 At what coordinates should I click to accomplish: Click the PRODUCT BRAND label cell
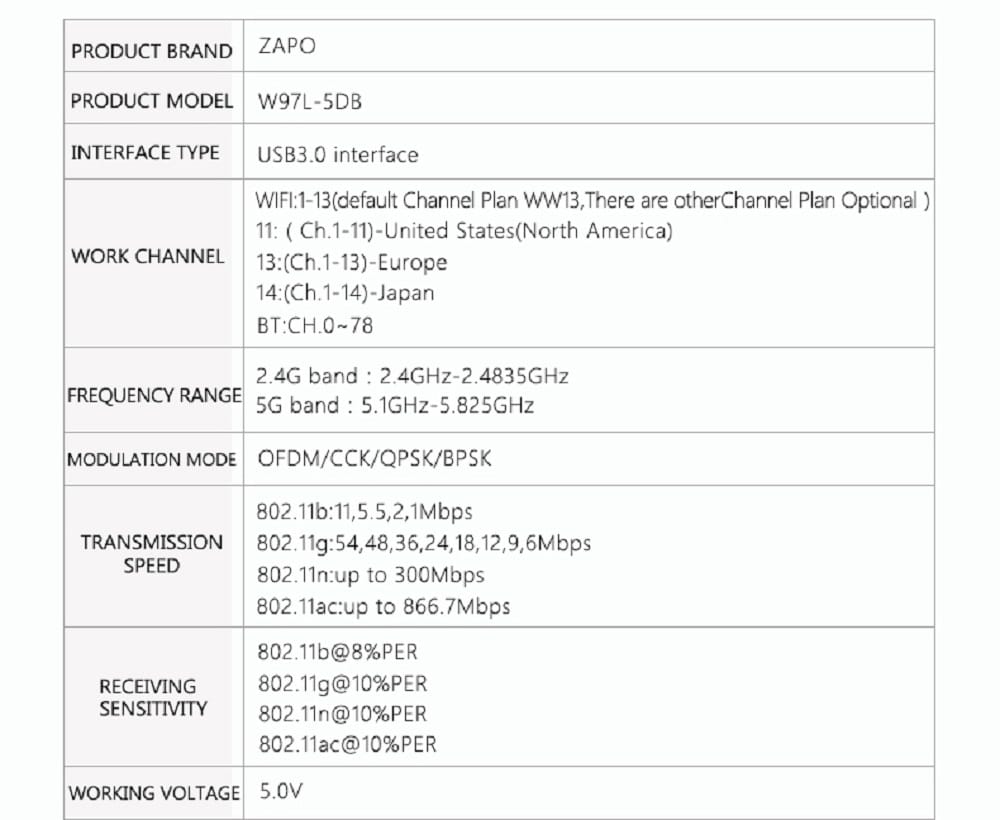click(x=152, y=51)
